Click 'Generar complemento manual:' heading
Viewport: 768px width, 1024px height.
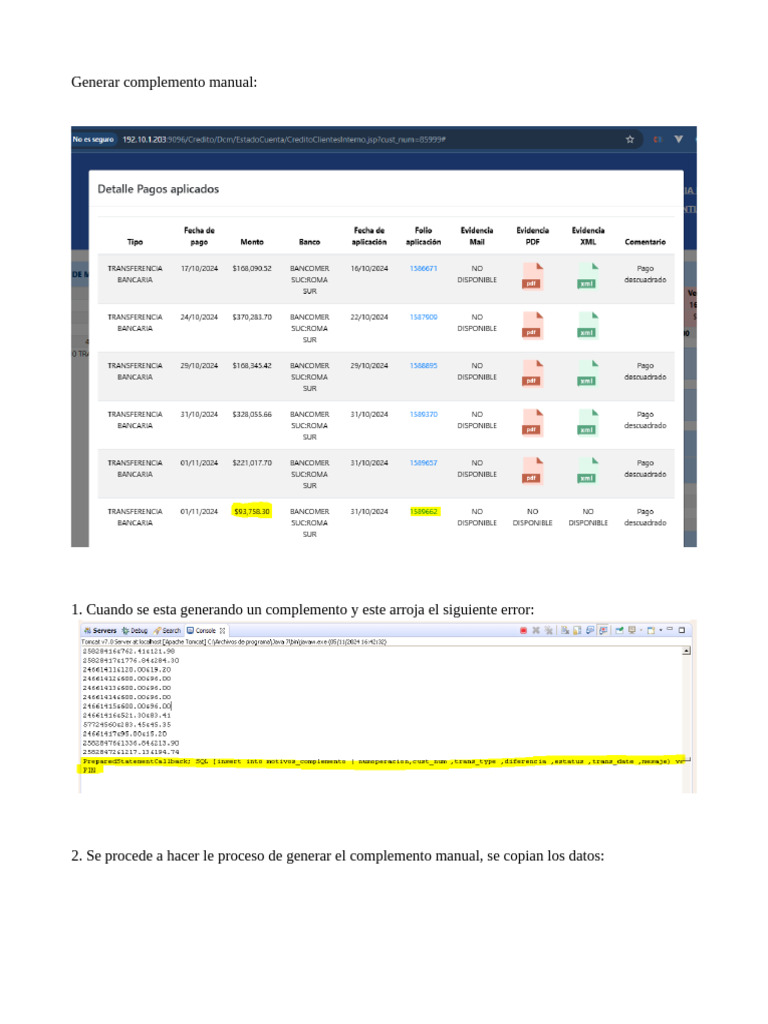[x=164, y=82]
